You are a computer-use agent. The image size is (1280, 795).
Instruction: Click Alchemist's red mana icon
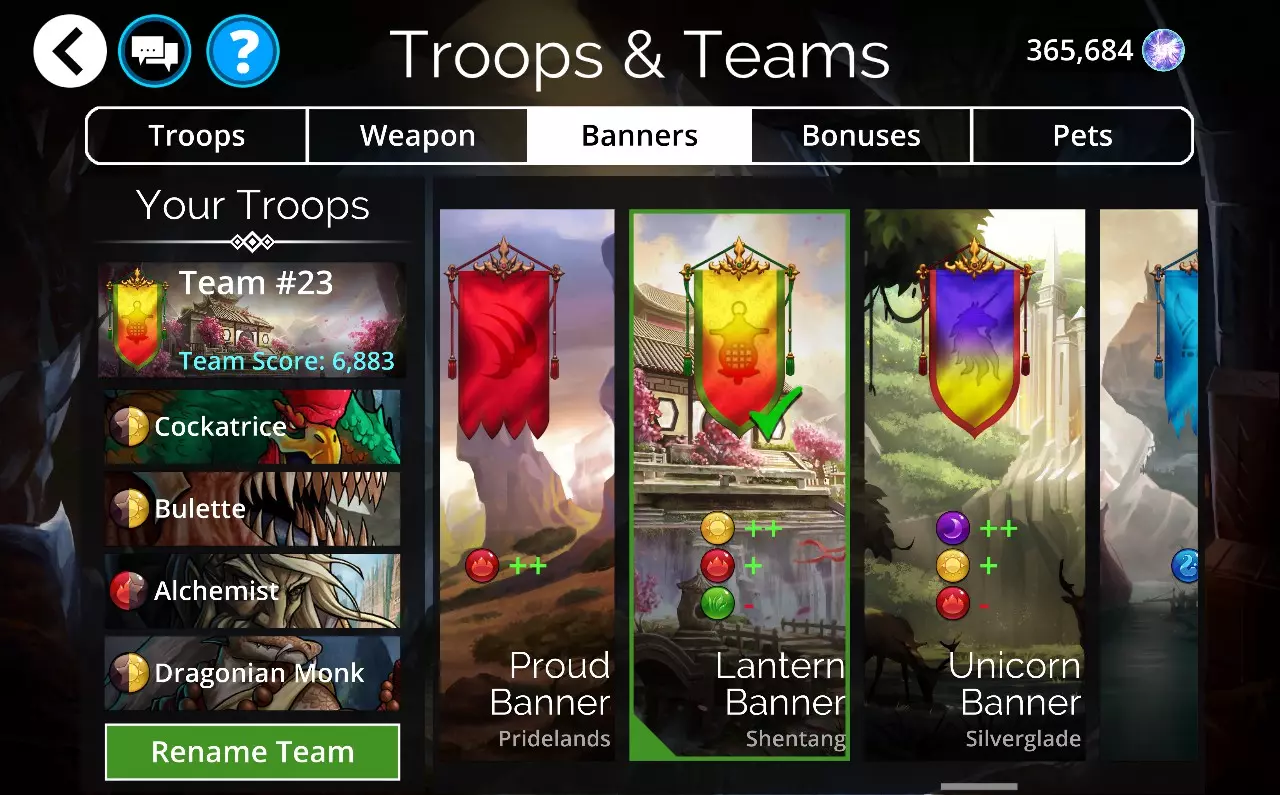pos(130,591)
